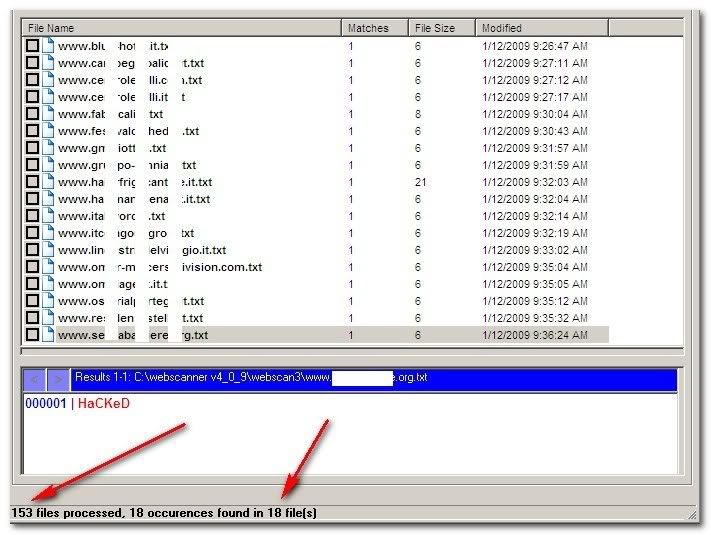Click file icon of row modified 9:26:47 AM
Viewport: 711px width, 535px height.
click(48, 46)
